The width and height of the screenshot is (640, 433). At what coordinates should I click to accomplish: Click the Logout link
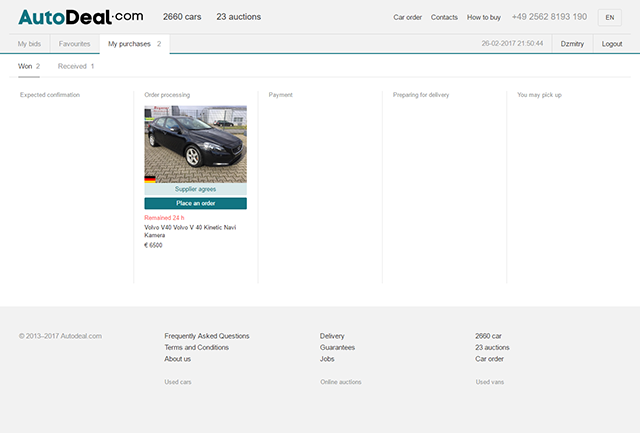coord(611,44)
